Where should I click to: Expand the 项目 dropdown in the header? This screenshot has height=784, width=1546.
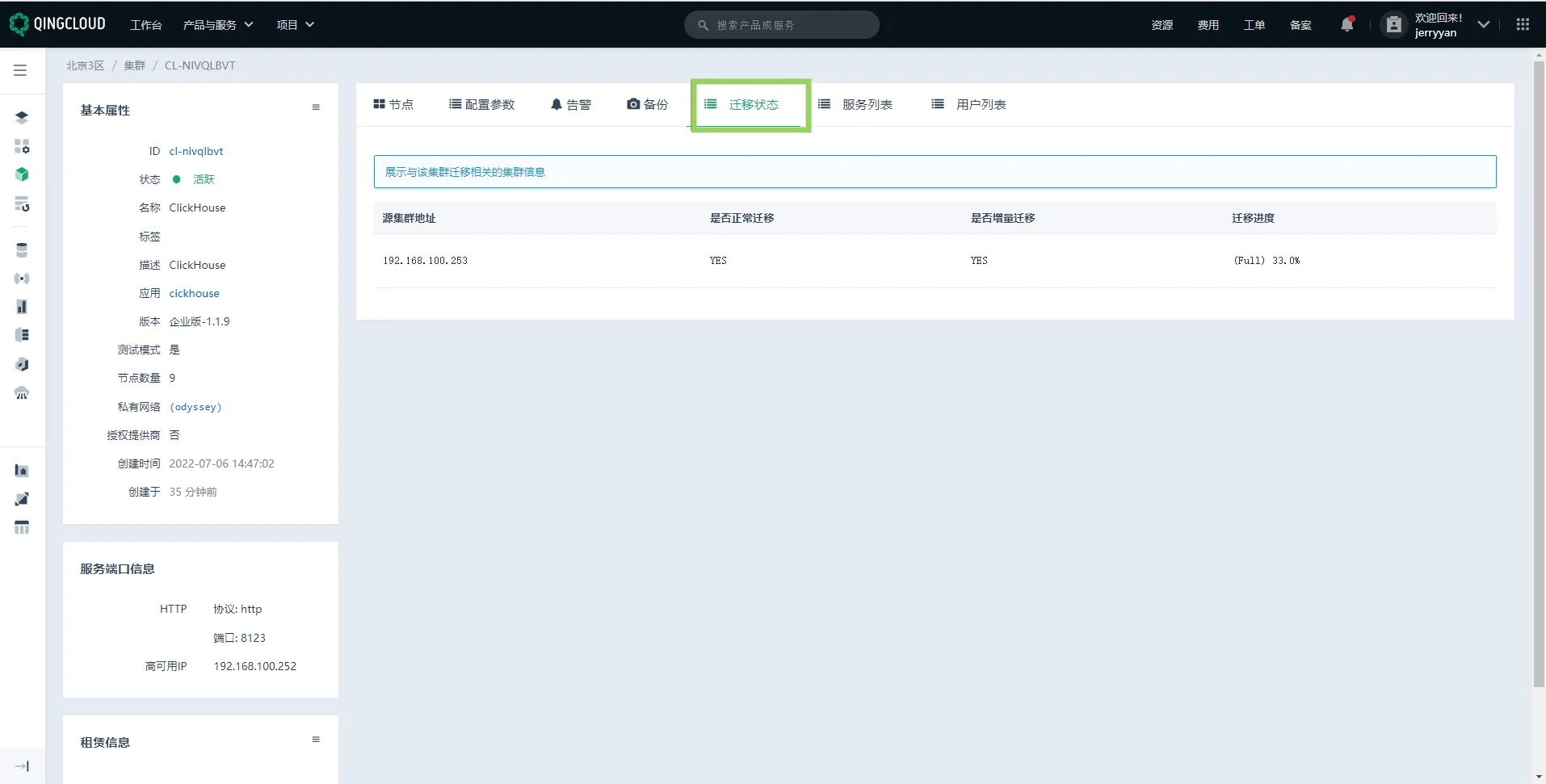click(x=295, y=25)
